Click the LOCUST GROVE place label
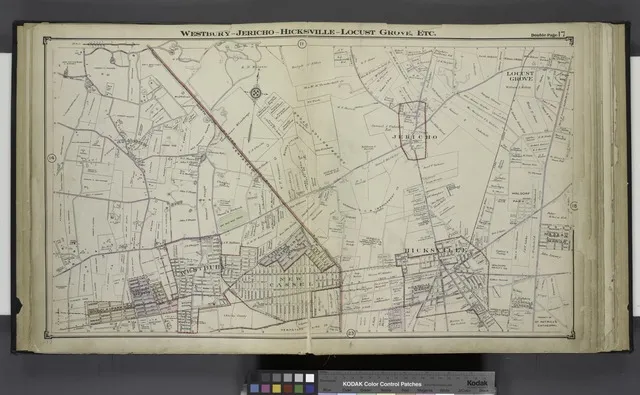This screenshot has height=395, width=640. coord(520,76)
